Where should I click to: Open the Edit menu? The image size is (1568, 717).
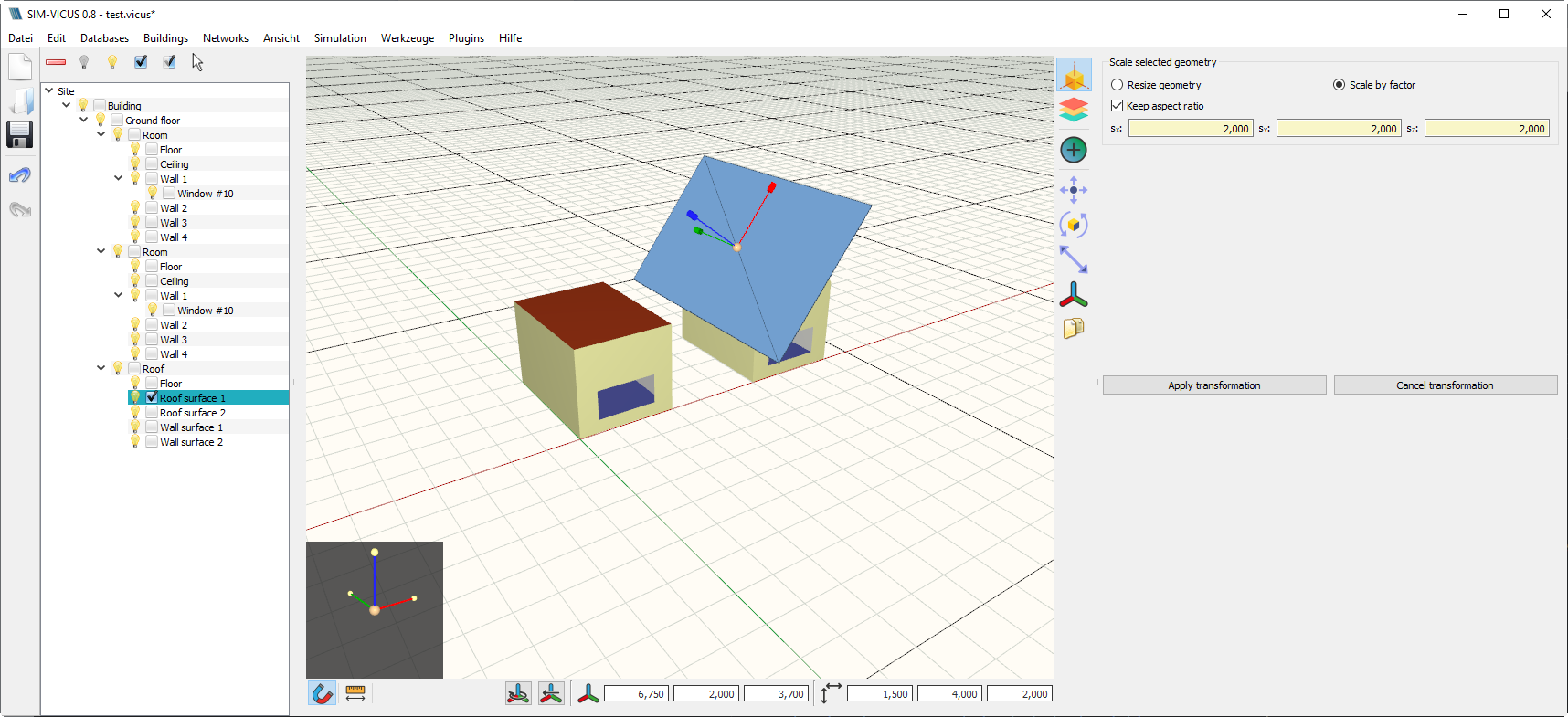point(57,38)
